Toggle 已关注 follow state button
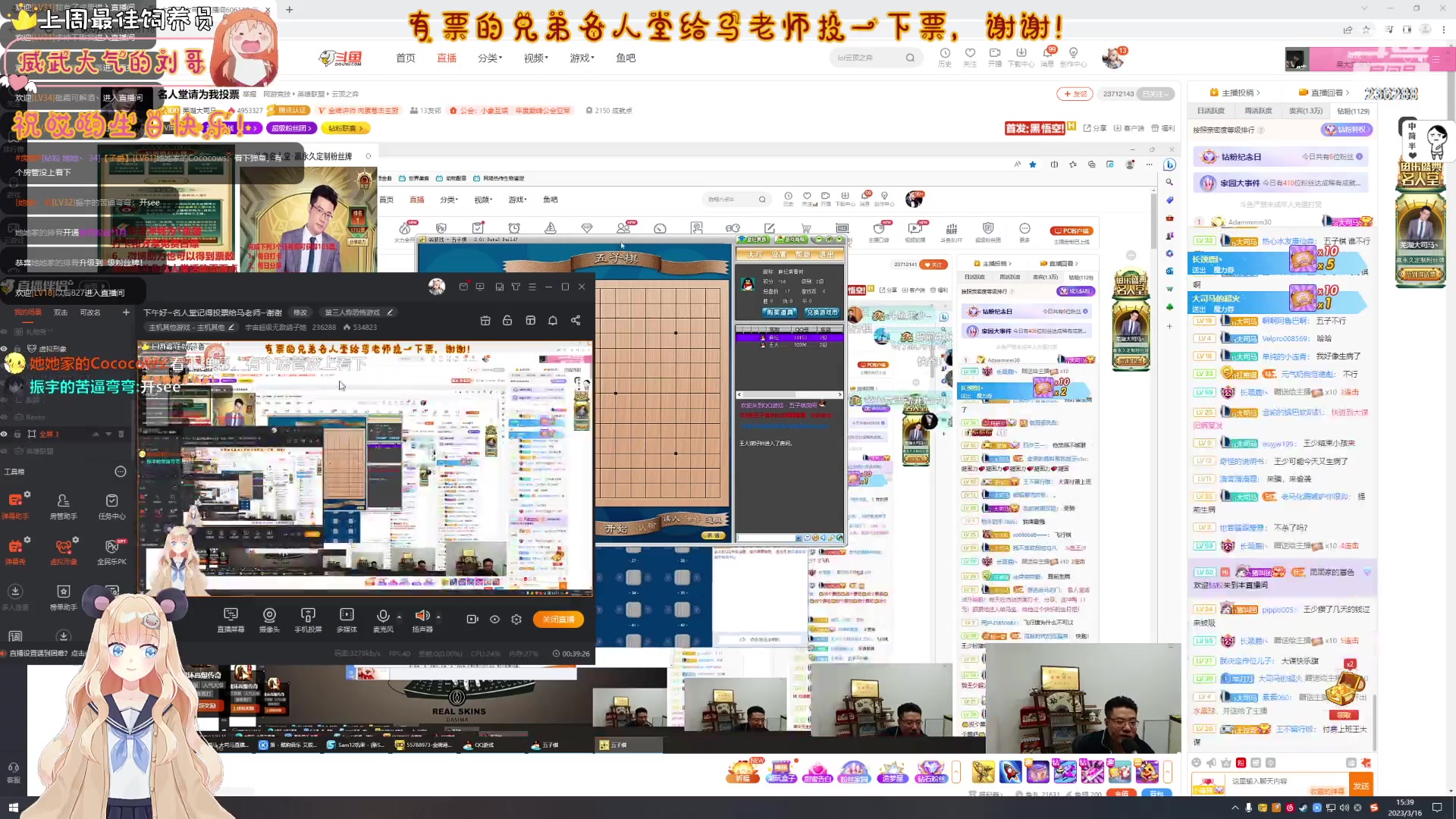This screenshot has width=1456, height=819. 1157,94
